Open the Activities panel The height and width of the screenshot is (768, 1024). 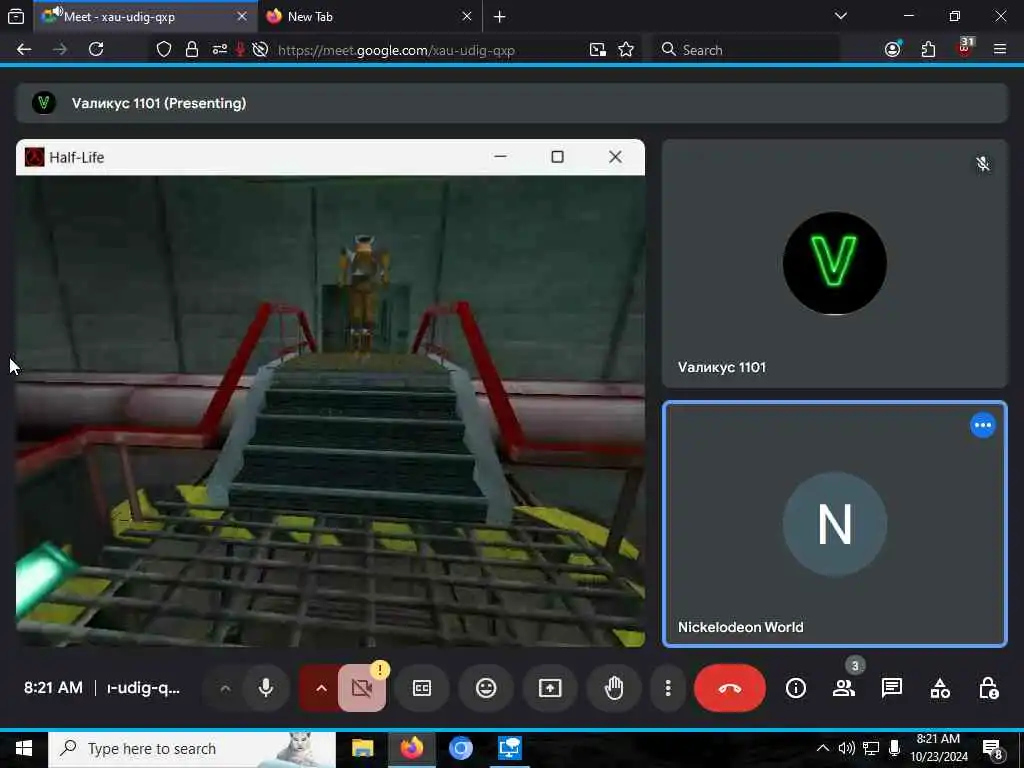click(x=940, y=688)
